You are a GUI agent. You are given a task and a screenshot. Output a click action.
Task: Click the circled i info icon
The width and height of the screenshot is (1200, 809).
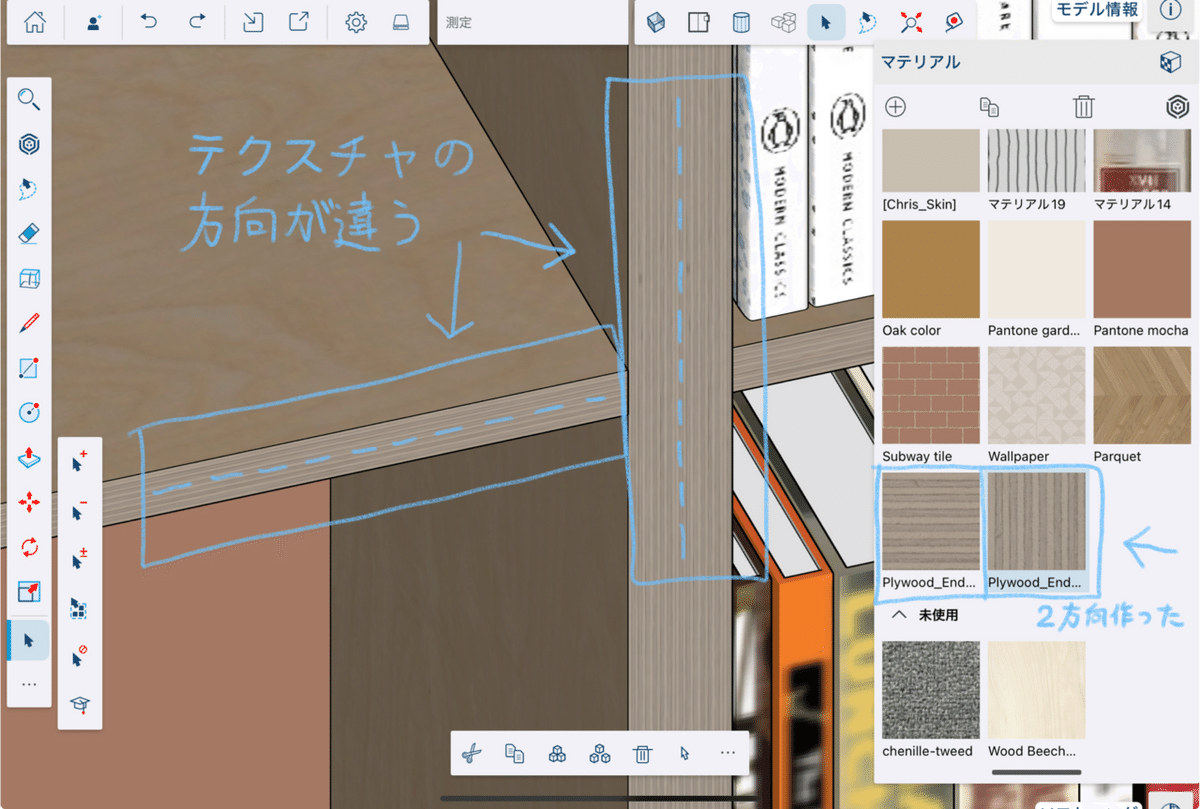tap(1171, 10)
